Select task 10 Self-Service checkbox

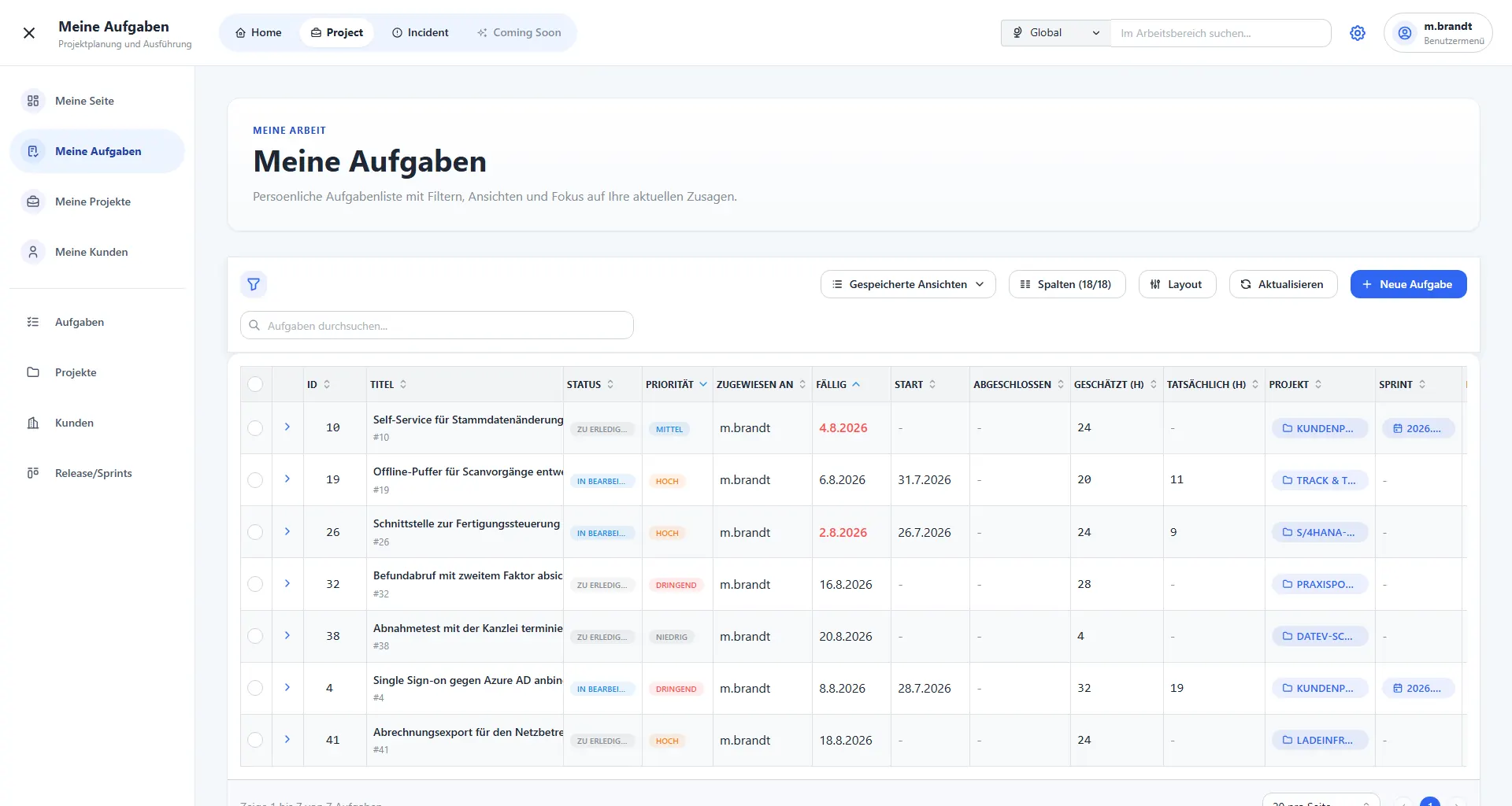(255, 427)
